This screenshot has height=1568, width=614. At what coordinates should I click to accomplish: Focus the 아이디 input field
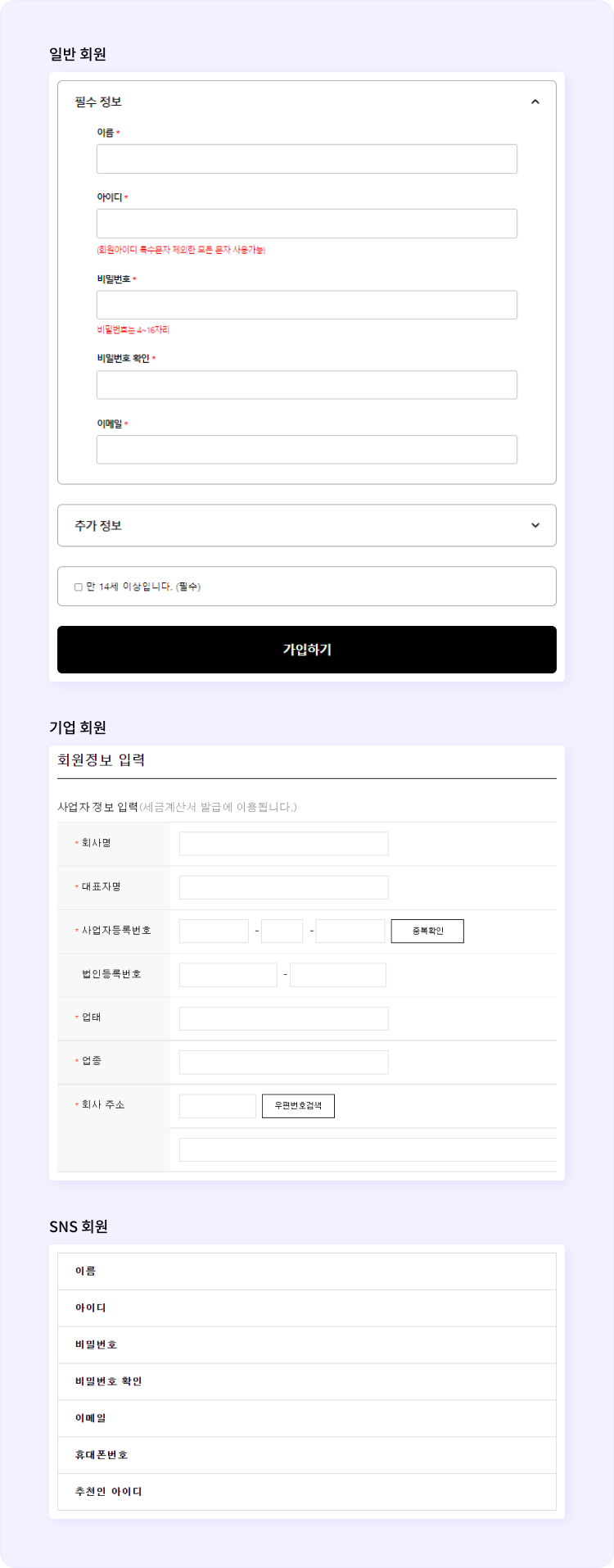[x=307, y=224]
